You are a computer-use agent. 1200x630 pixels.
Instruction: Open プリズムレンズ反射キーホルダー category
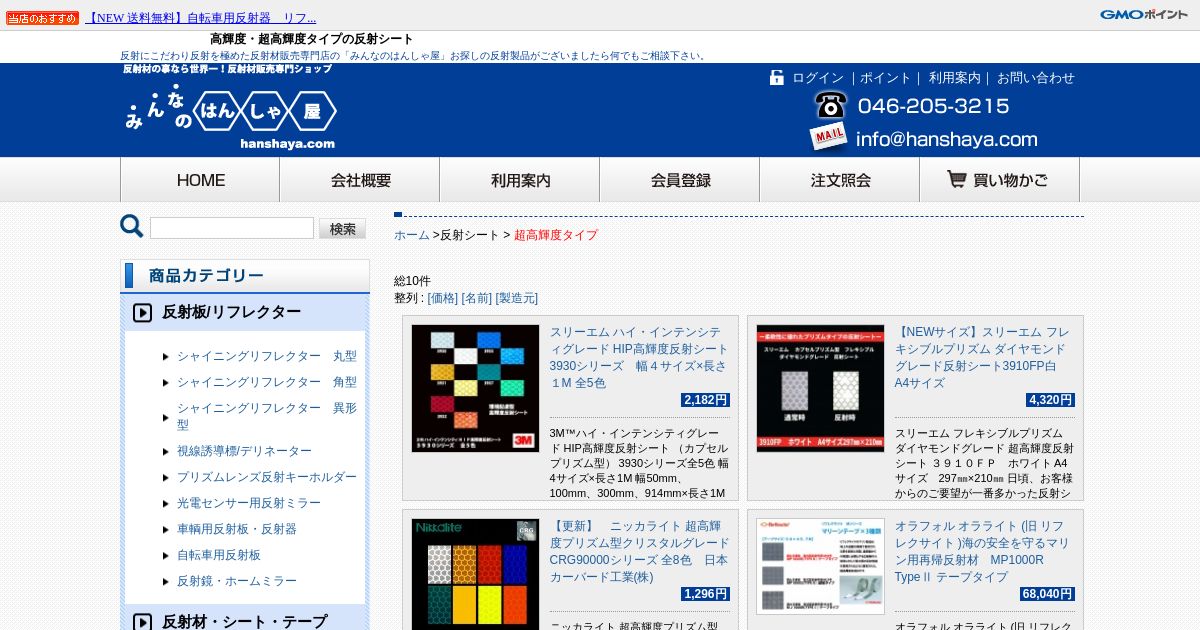(x=267, y=477)
